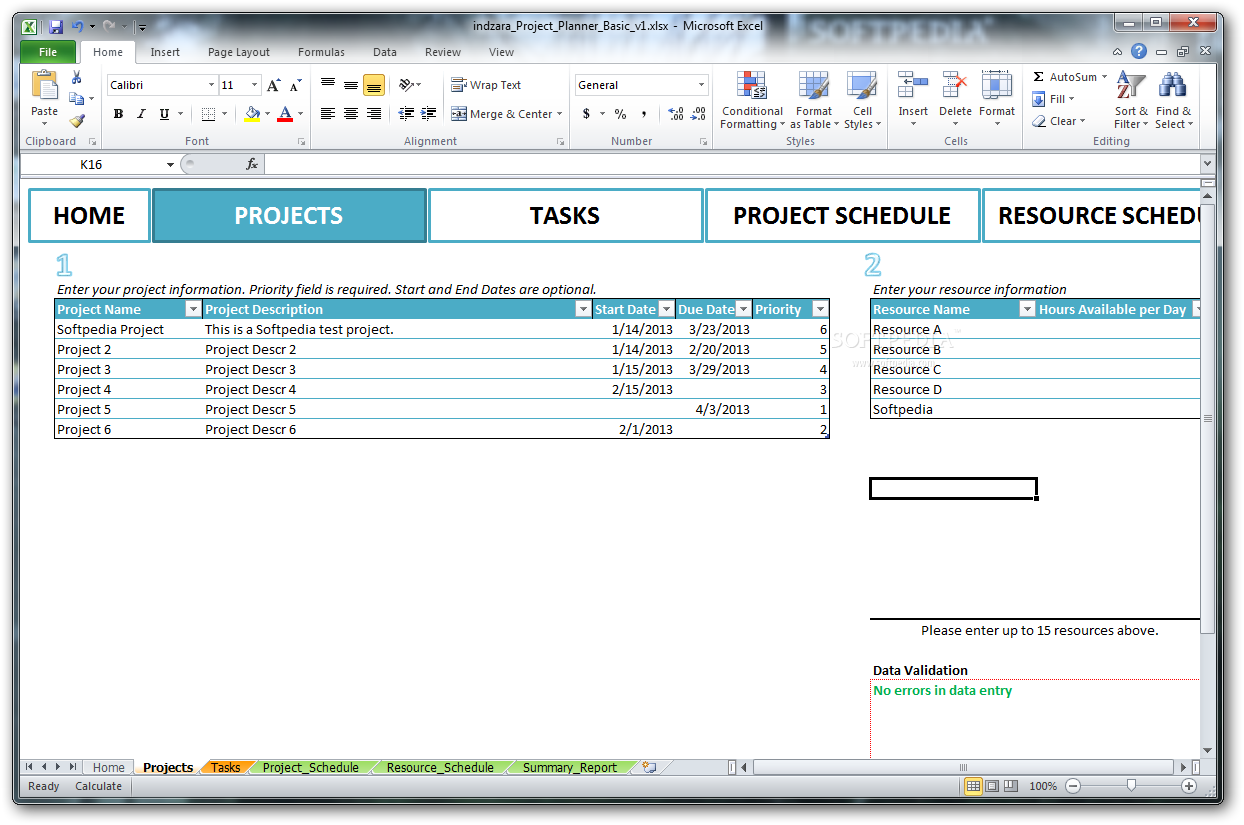Open the font size dropdown
The width and height of the screenshot is (1244, 825).
pyautogui.click(x=255, y=86)
